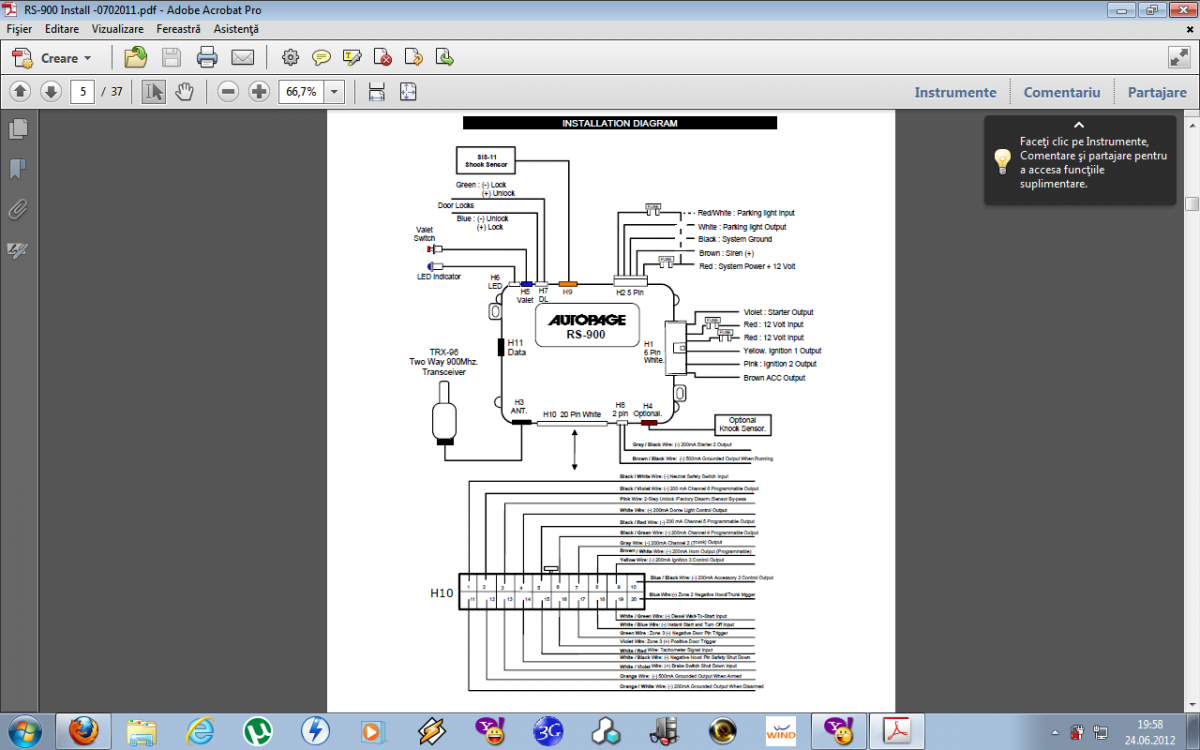
Task: Print the document with the printer icon
Action: coord(207,57)
